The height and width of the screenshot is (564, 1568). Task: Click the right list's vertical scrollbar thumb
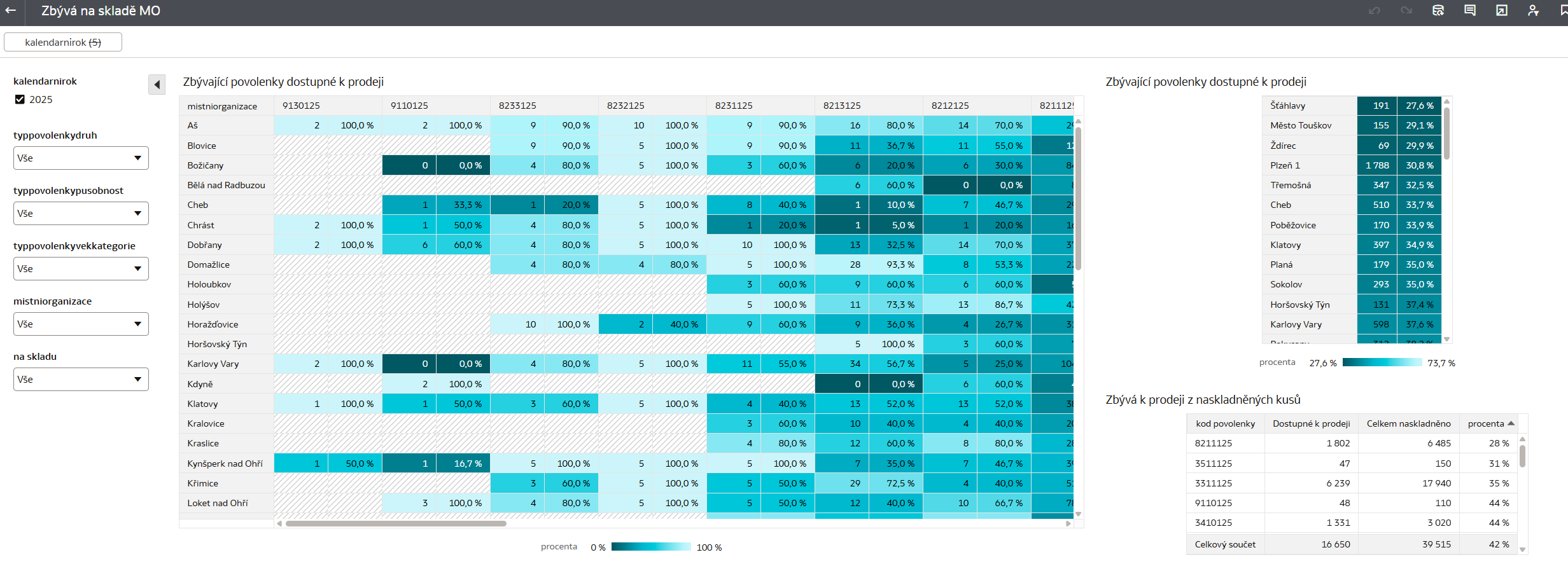(x=1446, y=133)
